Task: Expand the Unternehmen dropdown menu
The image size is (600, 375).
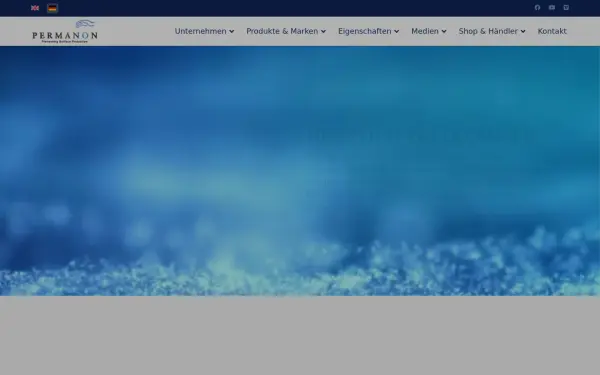Action: tap(204, 31)
